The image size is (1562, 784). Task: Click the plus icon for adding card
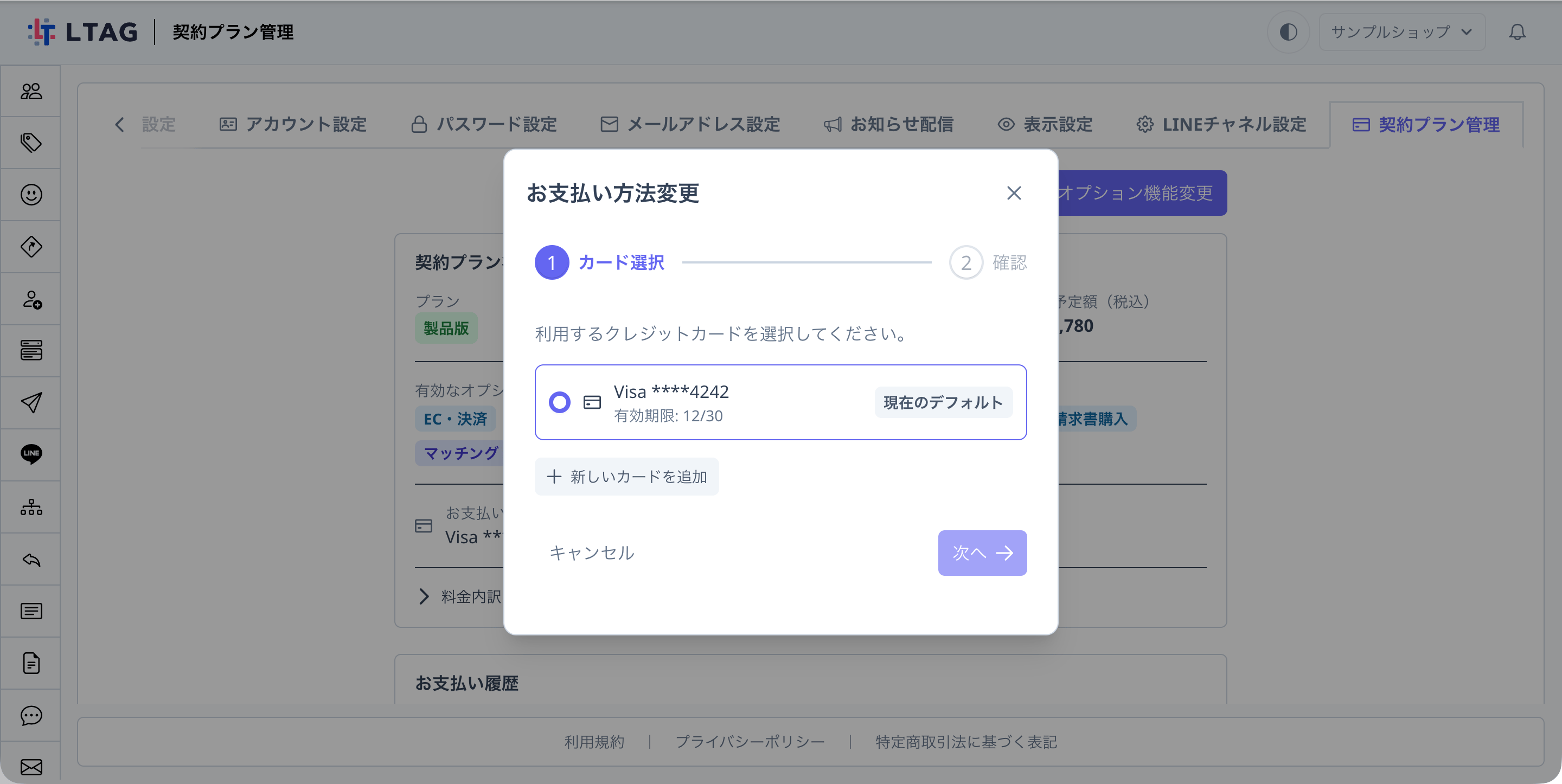click(554, 477)
